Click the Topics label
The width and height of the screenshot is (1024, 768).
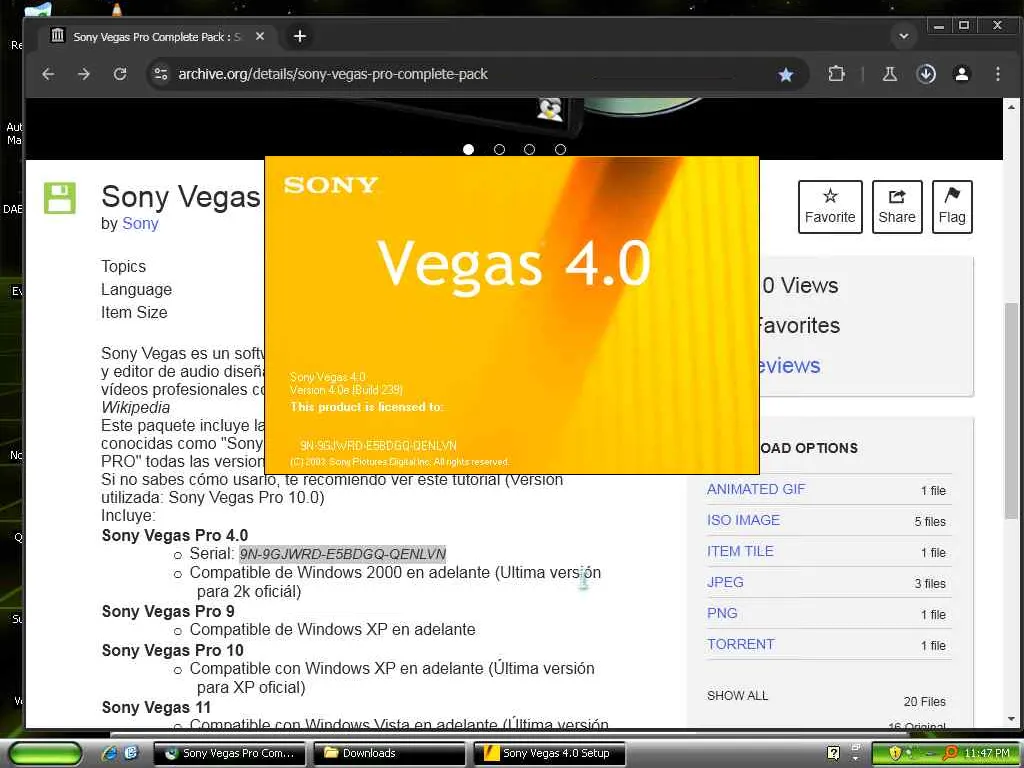tap(123, 266)
